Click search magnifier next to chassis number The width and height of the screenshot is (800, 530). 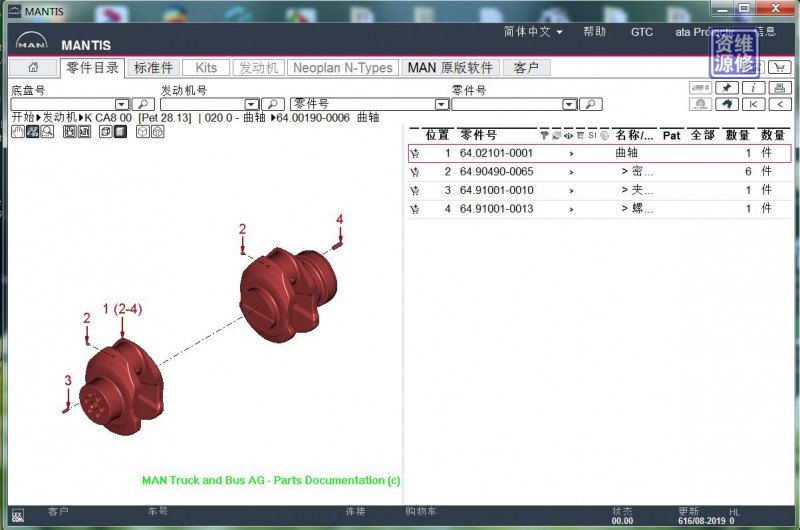pyautogui.click(x=143, y=104)
